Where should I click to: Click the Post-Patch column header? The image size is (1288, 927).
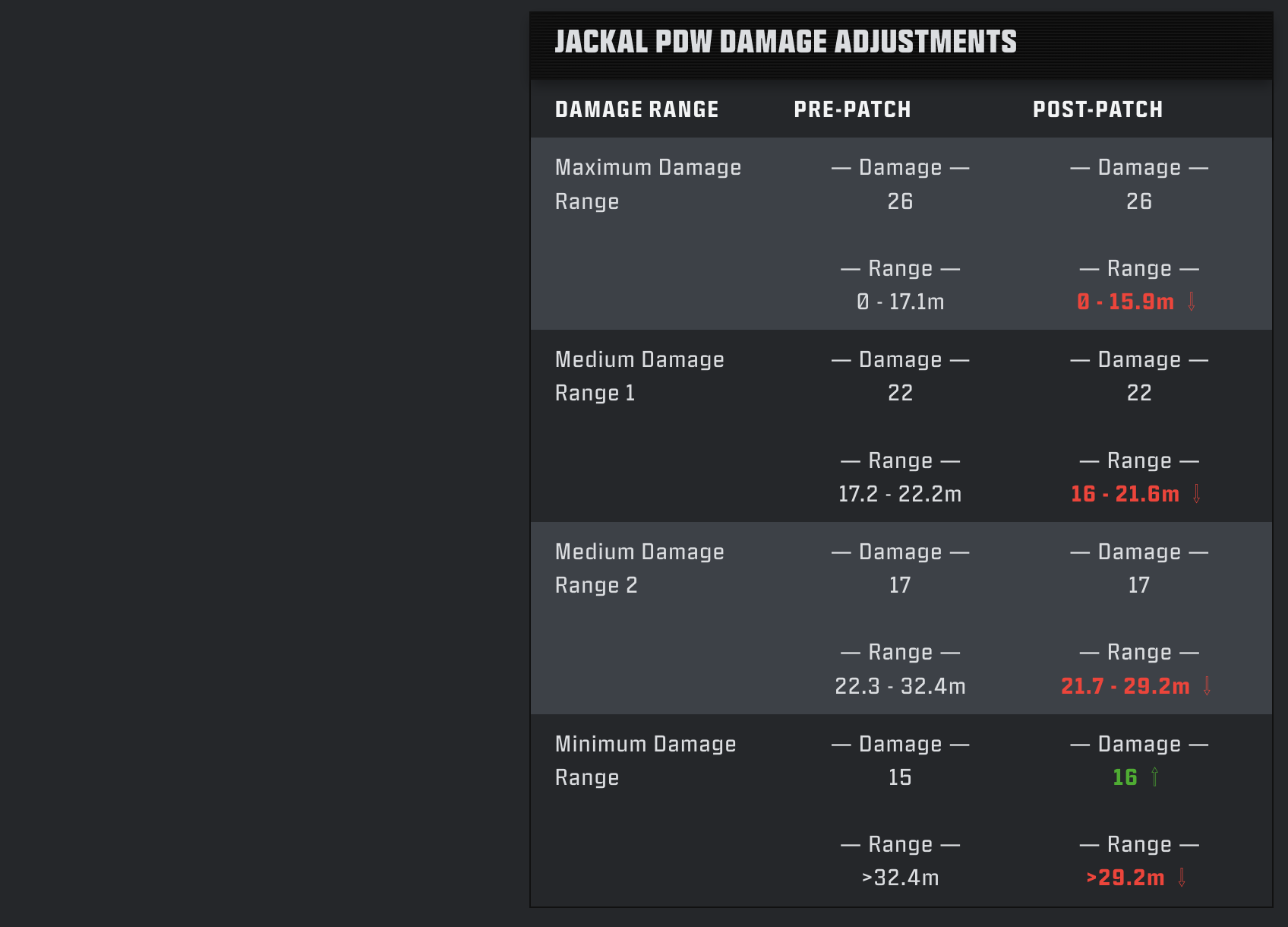(x=1097, y=109)
